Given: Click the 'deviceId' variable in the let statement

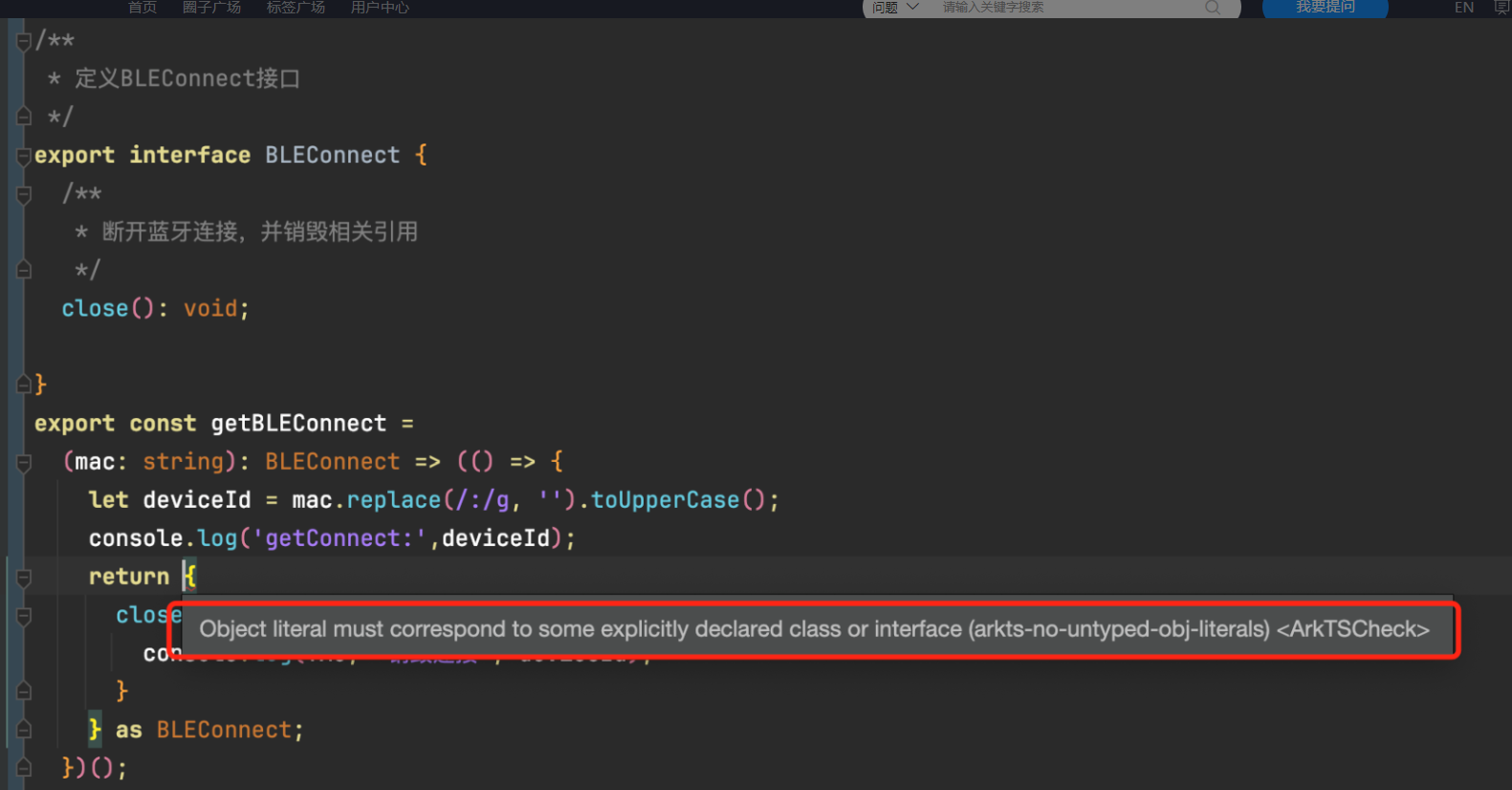Looking at the screenshot, I should coord(197,500).
